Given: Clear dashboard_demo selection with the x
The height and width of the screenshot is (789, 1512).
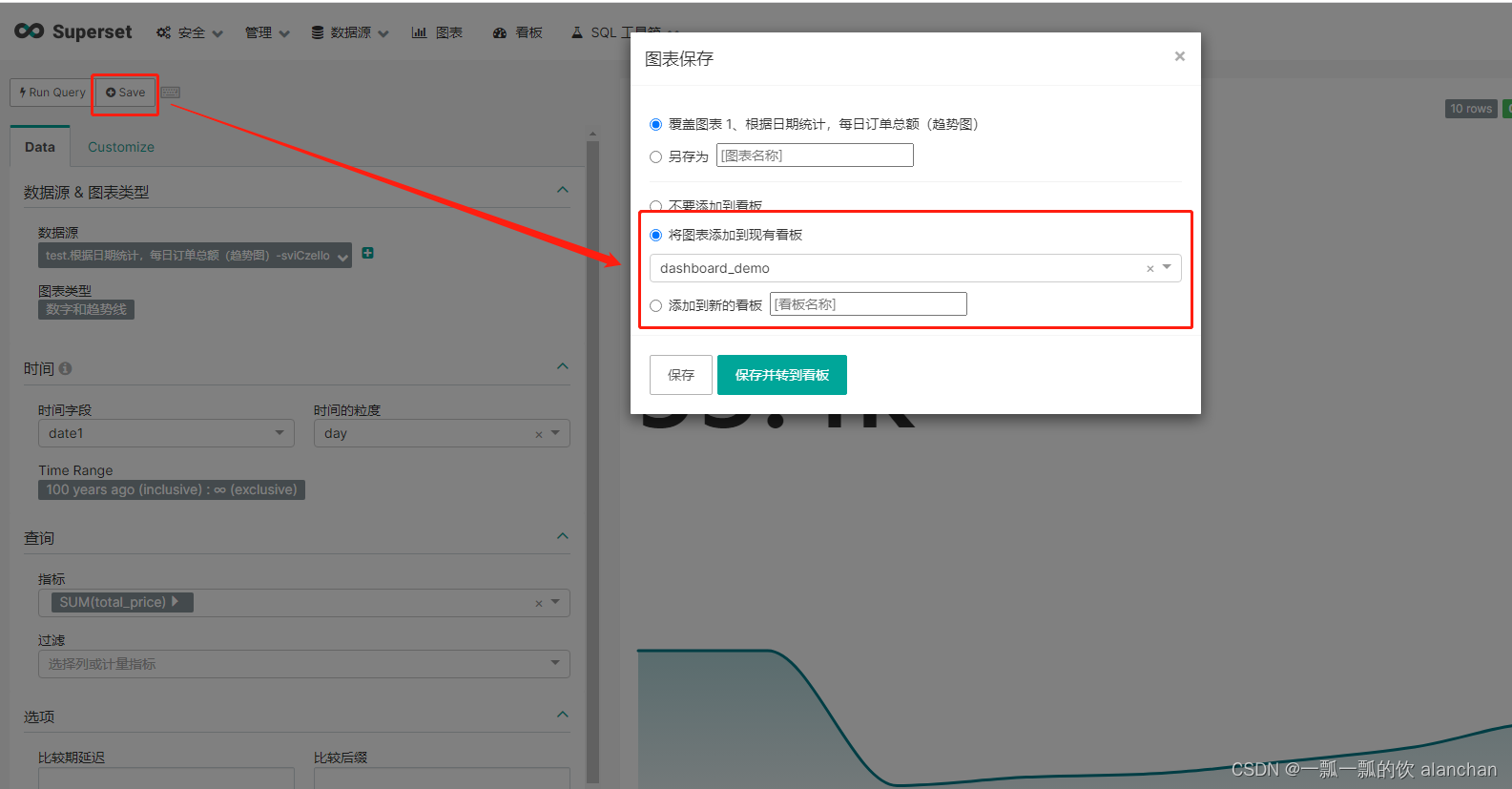Looking at the screenshot, I should point(1150,269).
